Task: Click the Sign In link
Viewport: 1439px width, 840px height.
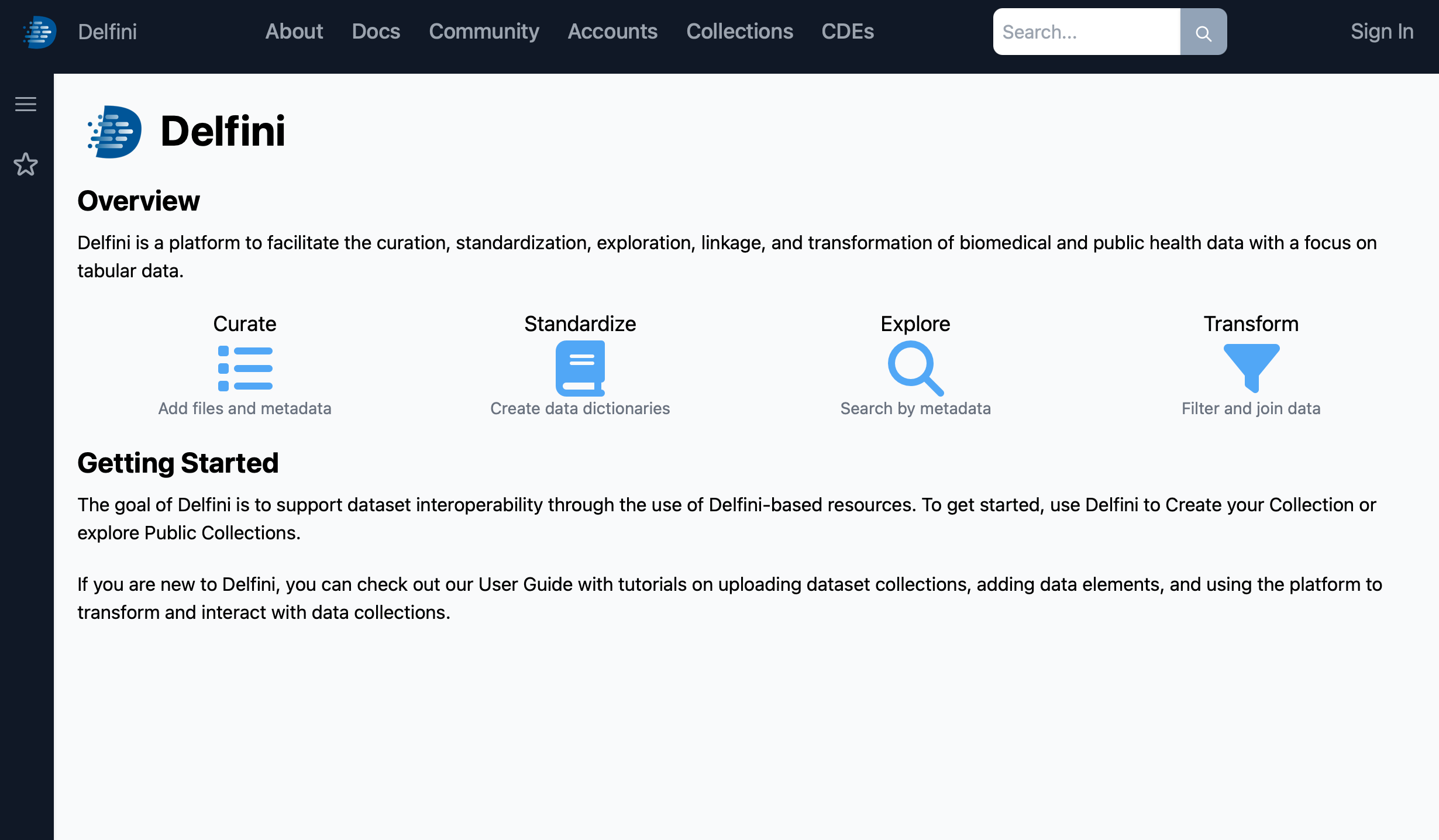Action: coord(1382,32)
